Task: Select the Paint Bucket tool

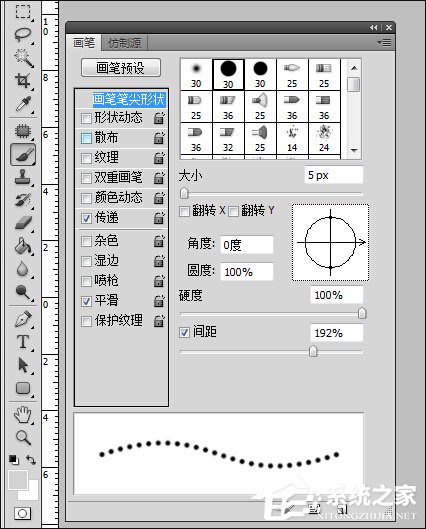Action: [x=23, y=246]
